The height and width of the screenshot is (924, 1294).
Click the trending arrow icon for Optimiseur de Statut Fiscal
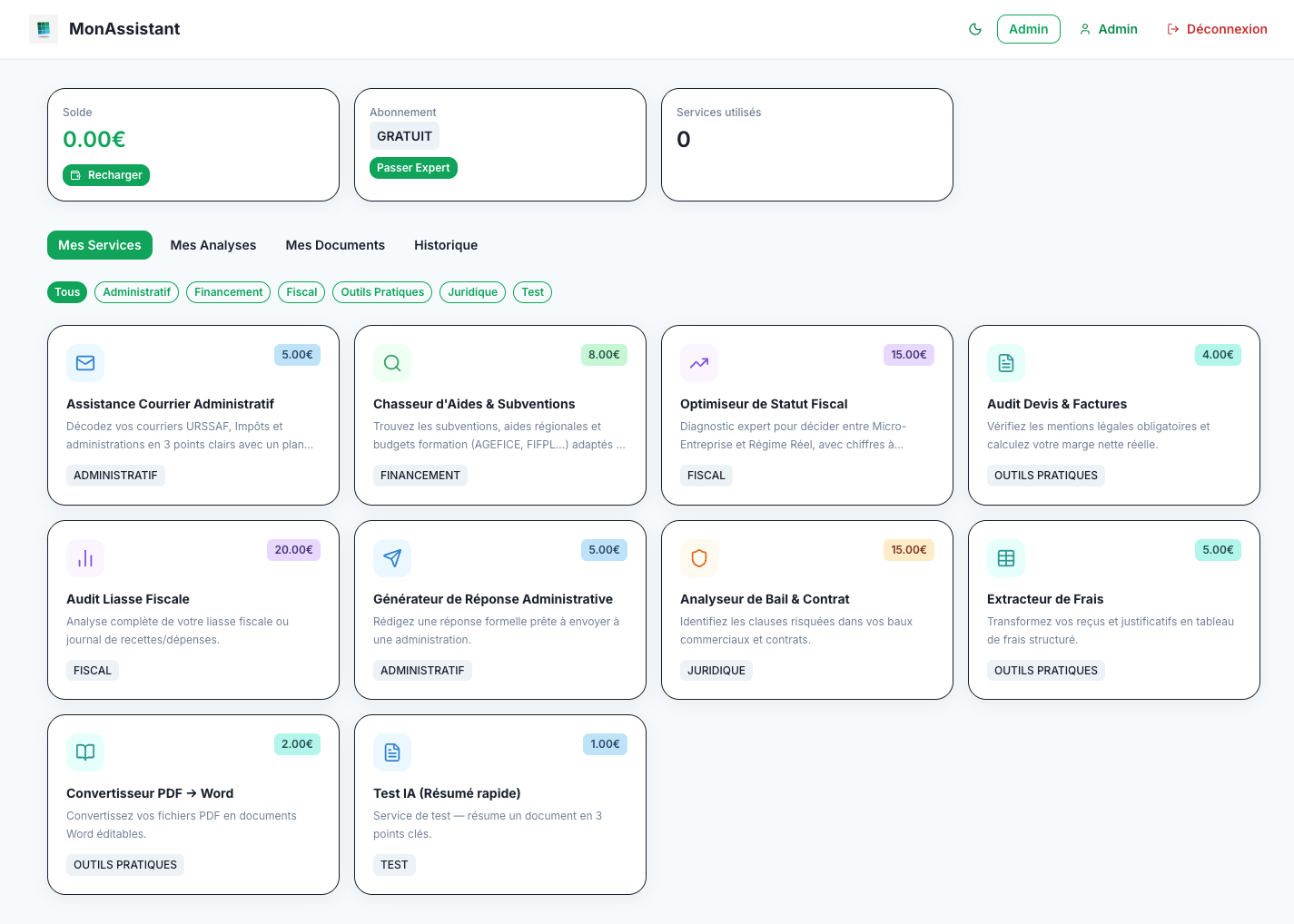699,363
